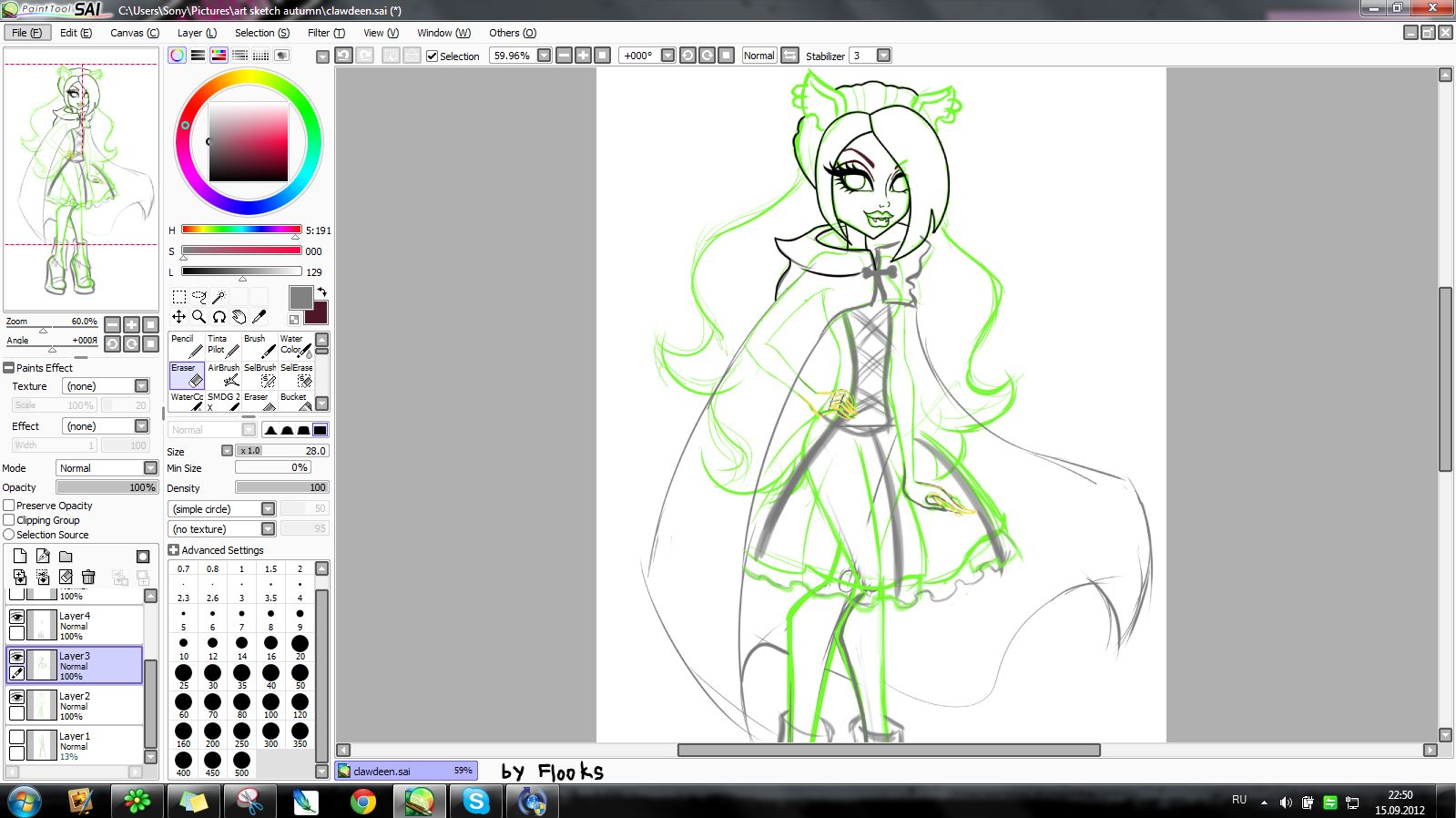The height and width of the screenshot is (818, 1456).
Task: Select the Eyedropper color picker tool
Action: coord(260,317)
